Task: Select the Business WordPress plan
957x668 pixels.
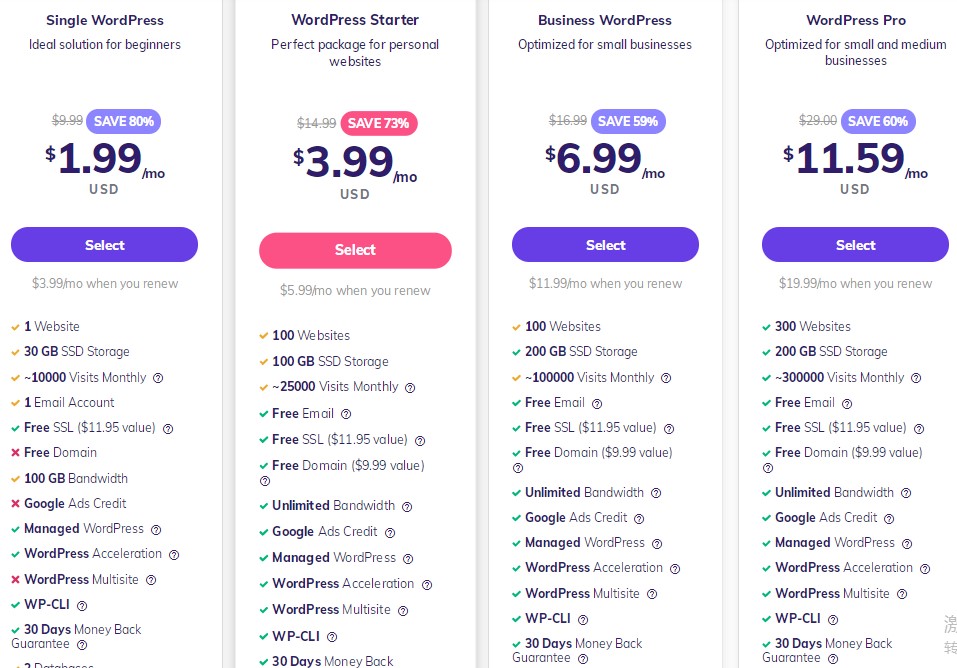Action: pos(605,245)
